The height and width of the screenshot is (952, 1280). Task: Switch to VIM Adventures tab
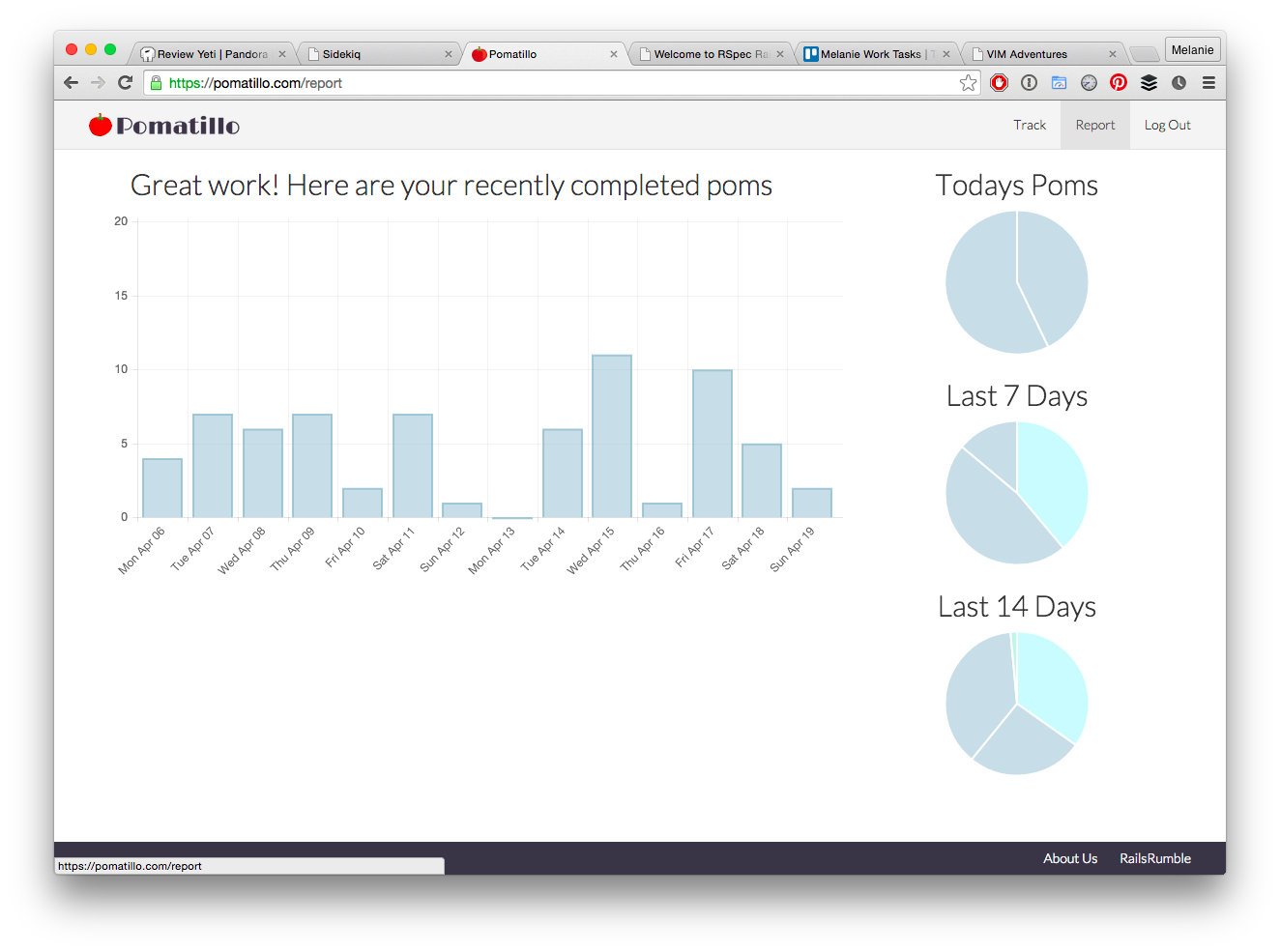click(1043, 54)
